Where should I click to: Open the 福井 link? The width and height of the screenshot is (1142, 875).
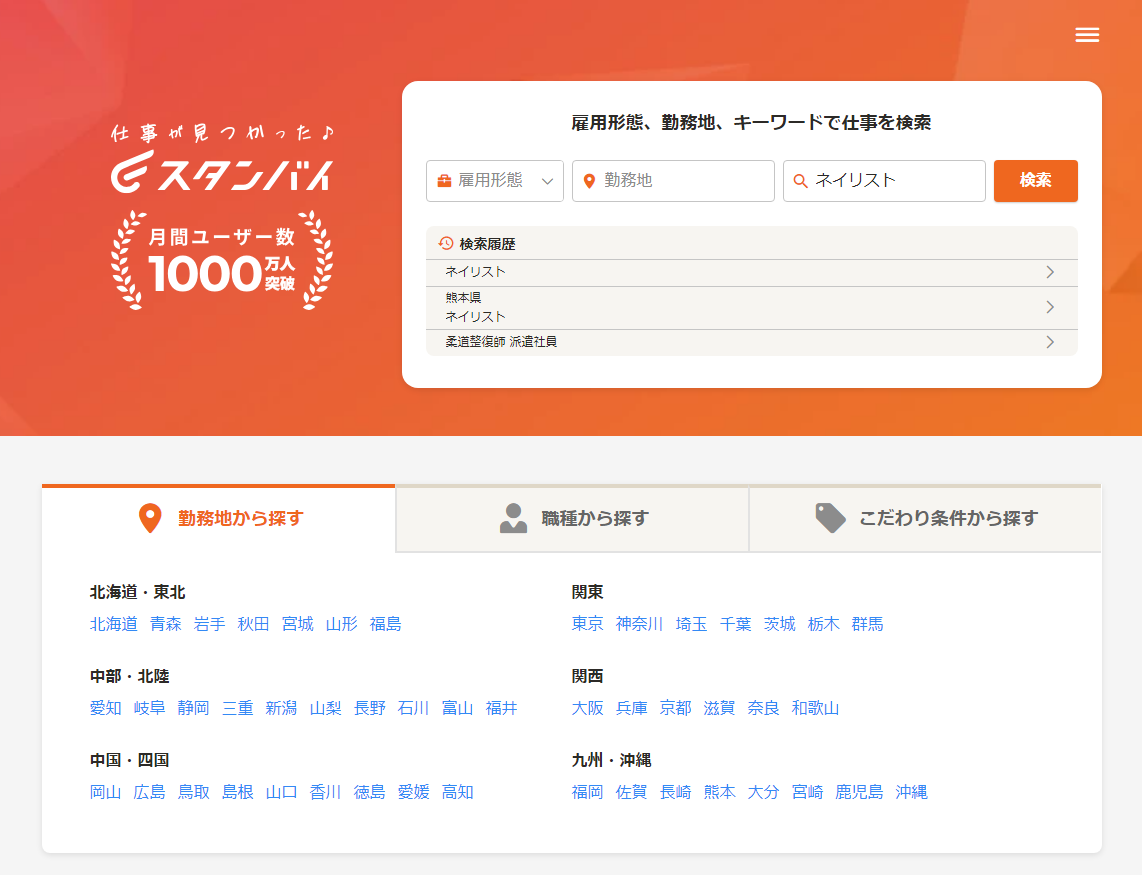501,708
